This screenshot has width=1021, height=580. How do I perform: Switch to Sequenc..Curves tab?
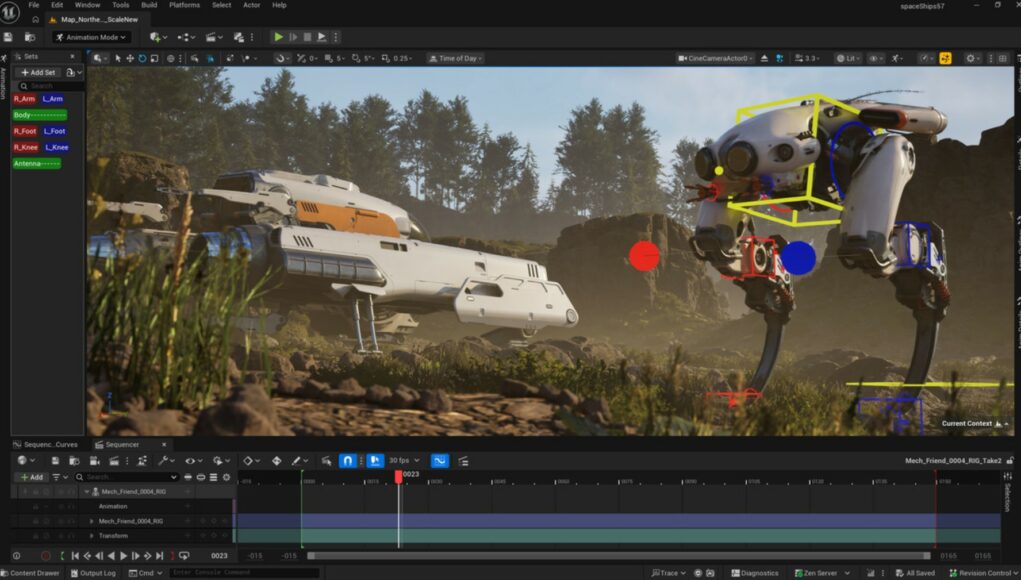[46, 445]
